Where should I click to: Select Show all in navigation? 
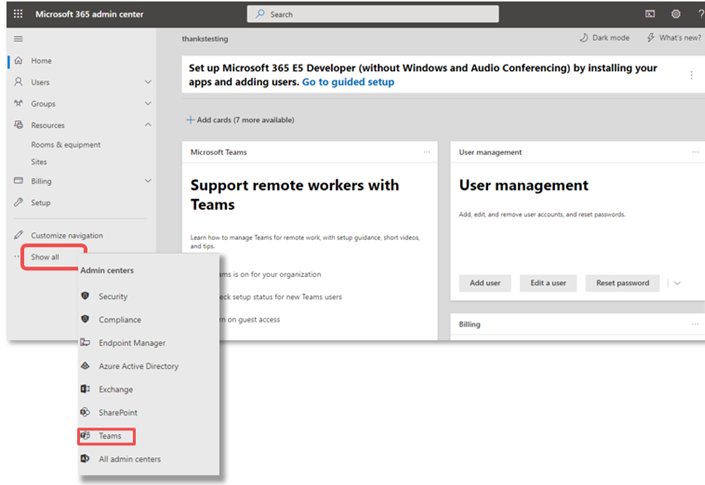[x=45, y=257]
